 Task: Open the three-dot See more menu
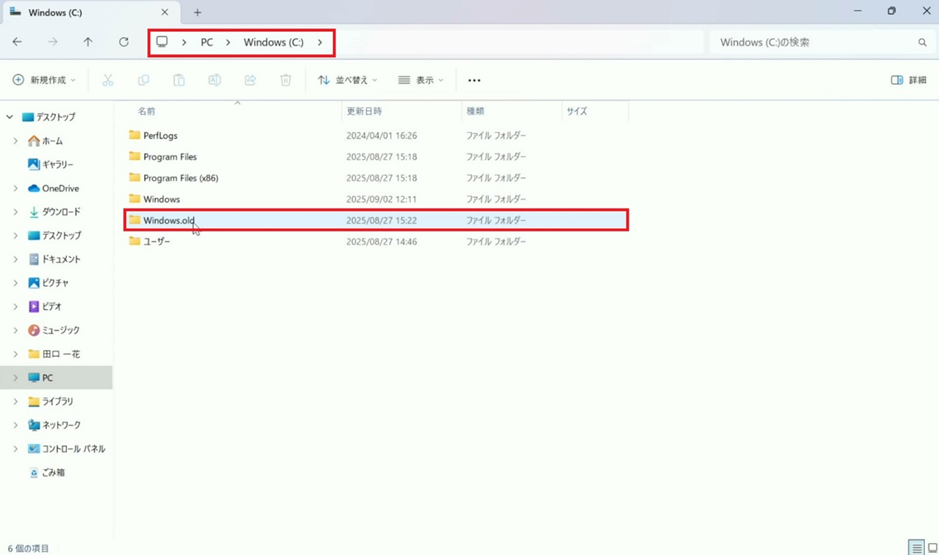474,80
